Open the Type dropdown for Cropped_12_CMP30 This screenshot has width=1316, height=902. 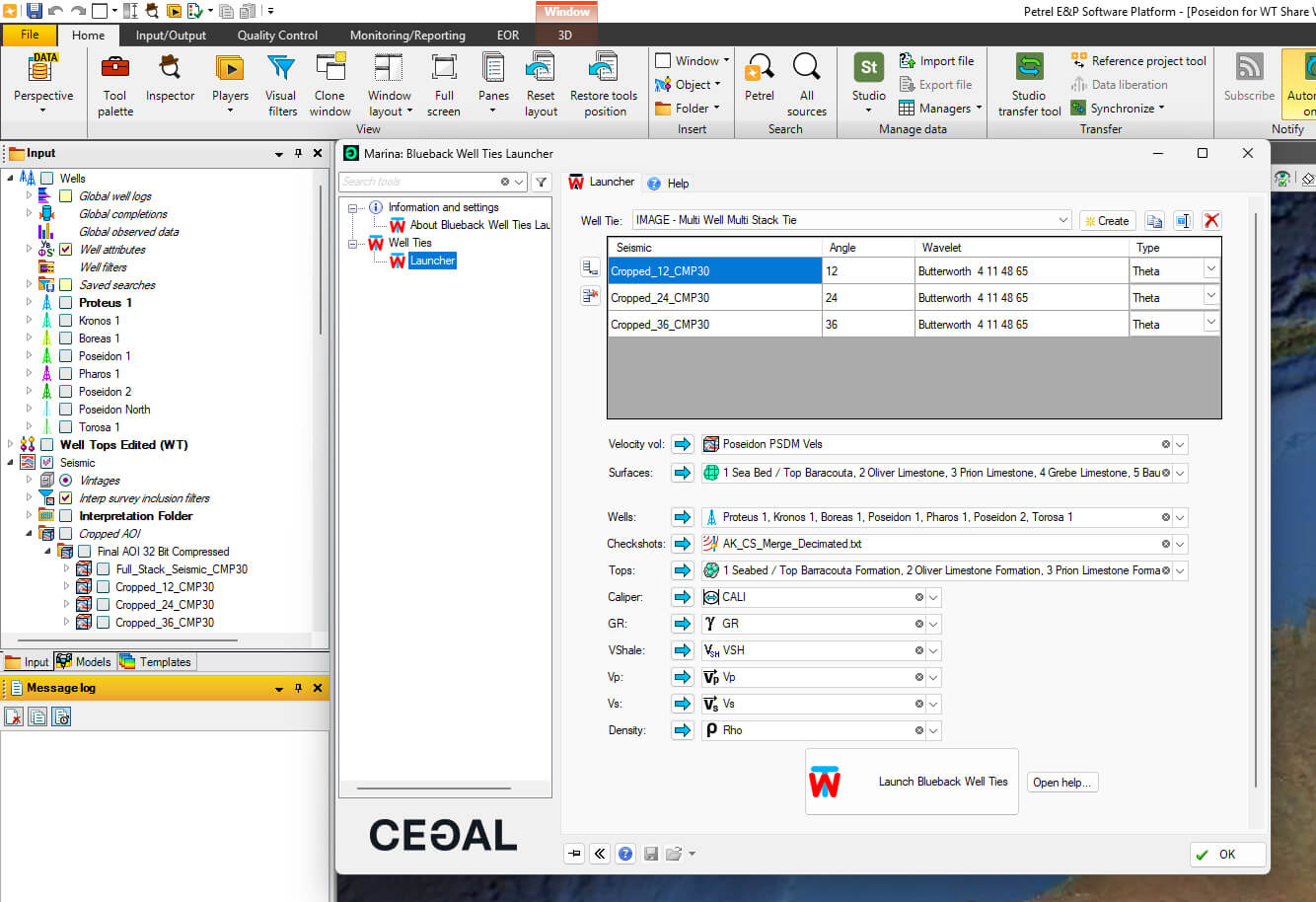1210,270
